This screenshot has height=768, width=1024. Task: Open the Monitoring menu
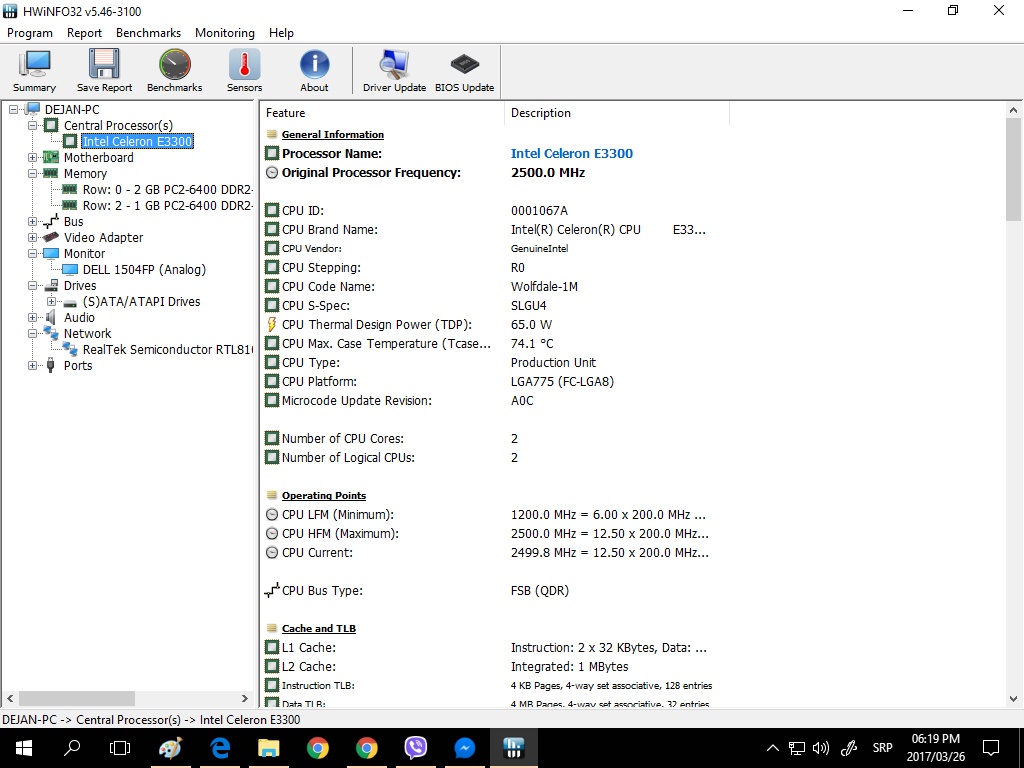[225, 33]
